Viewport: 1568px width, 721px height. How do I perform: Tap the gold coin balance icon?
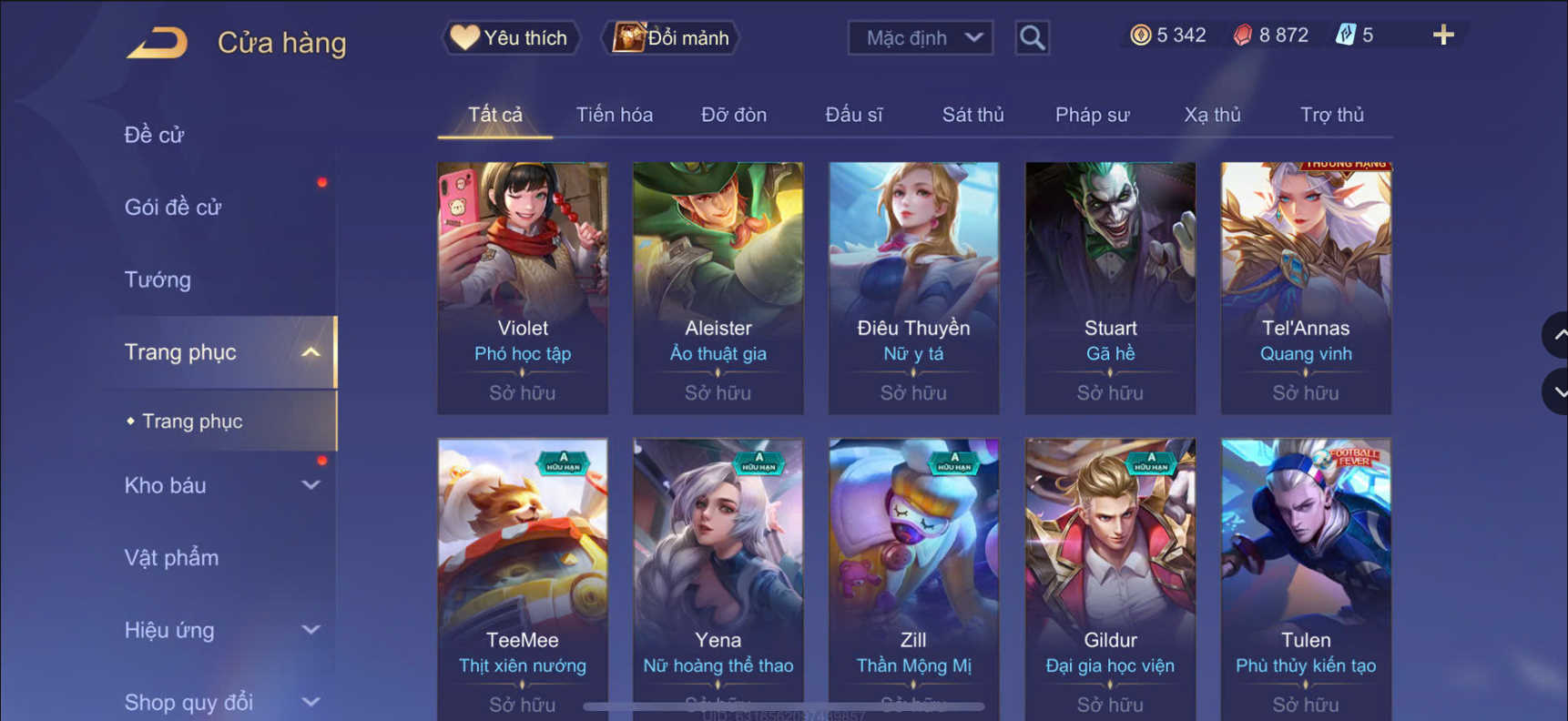[x=1140, y=36]
